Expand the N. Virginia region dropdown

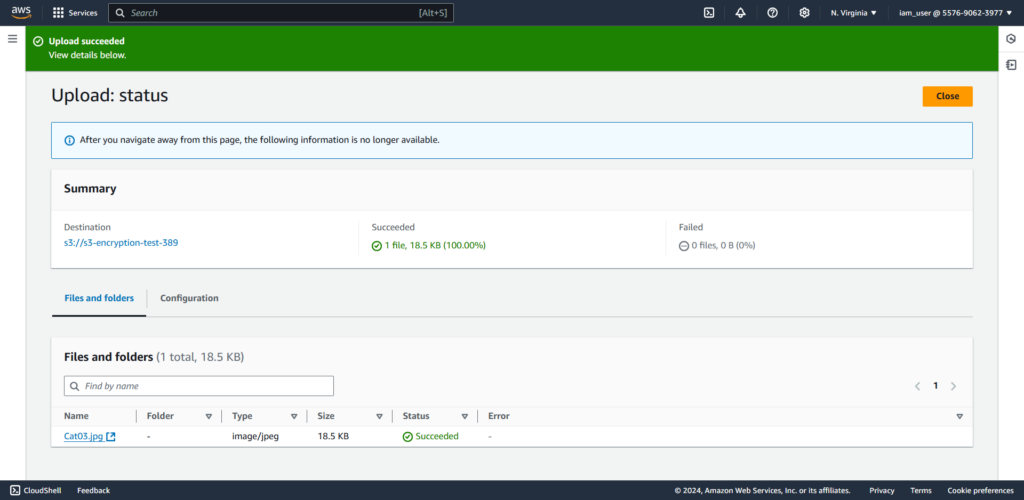[853, 13]
